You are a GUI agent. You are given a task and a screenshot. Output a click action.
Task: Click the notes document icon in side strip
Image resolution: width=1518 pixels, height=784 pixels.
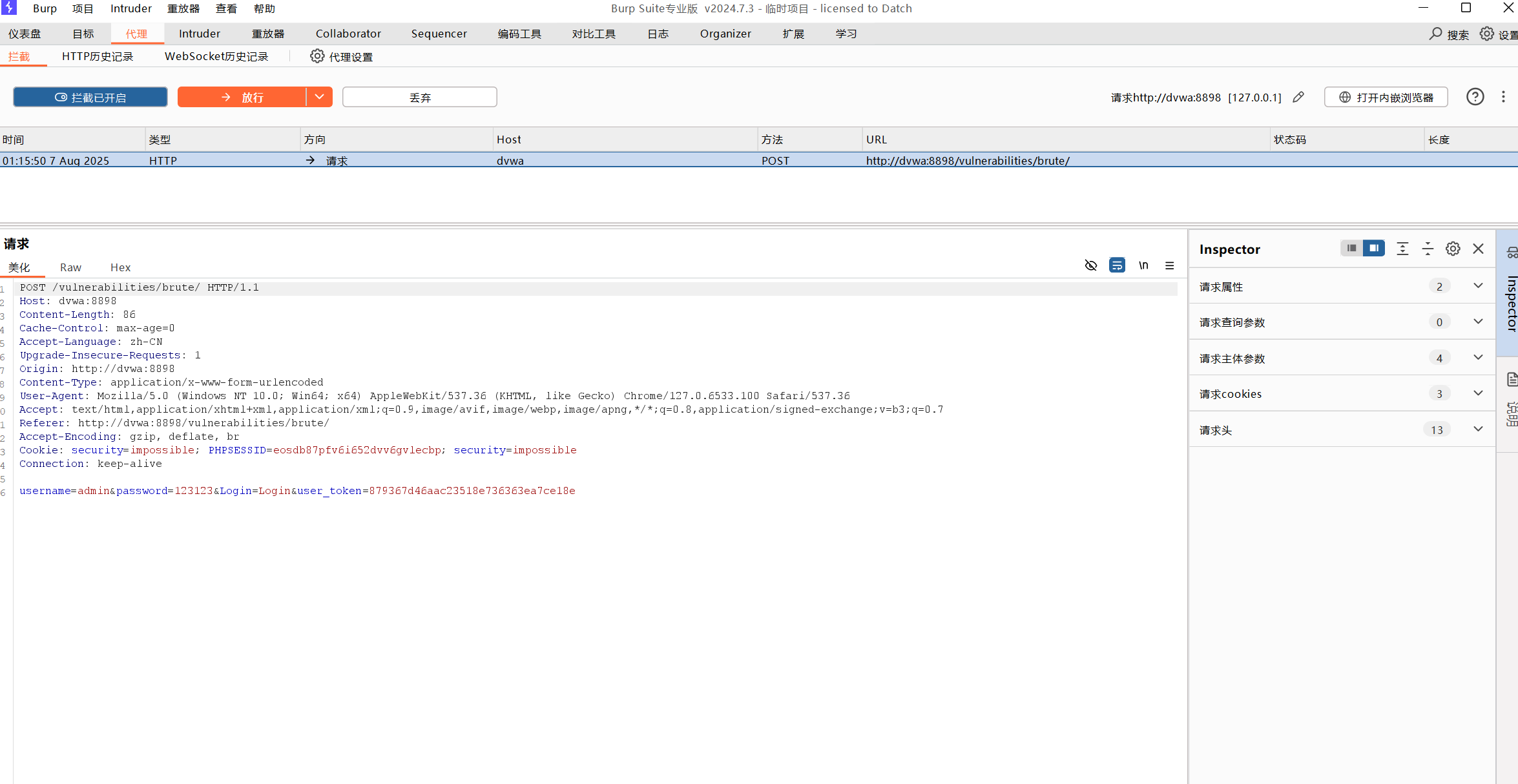pyautogui.click(x=1512, y=379)
